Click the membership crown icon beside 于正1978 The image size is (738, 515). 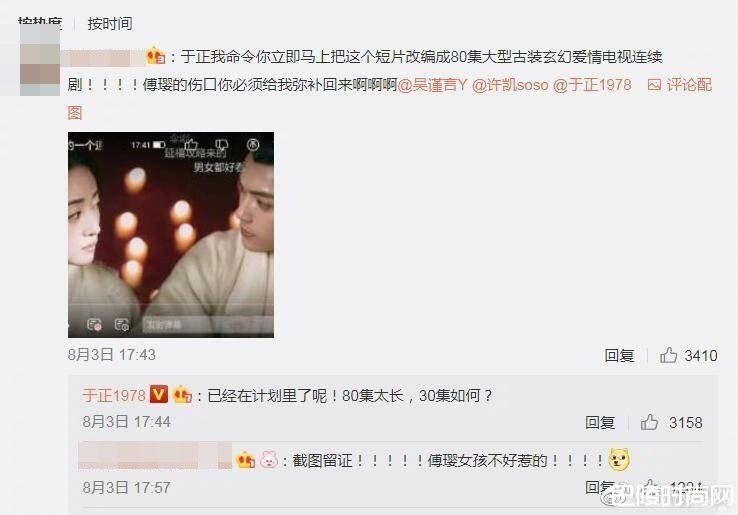[x=182, y=394]
